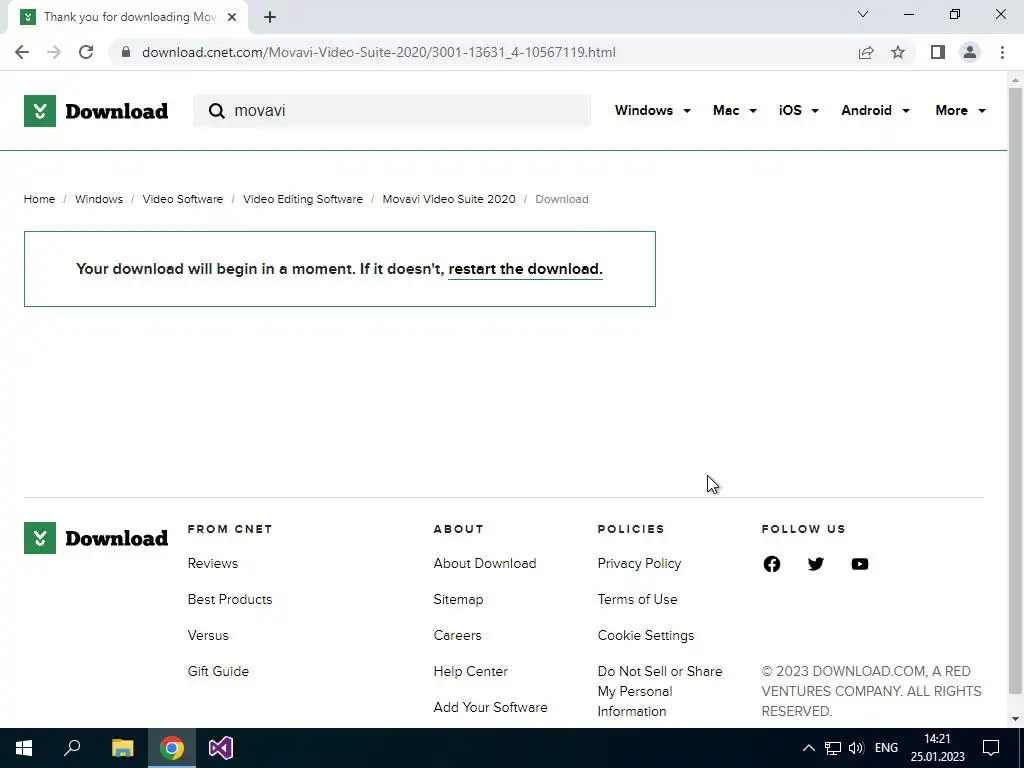The height and width of the screenshot is (768, 1024).
Task: Expand the Windows dropdown menu
Action: point(652,110)
